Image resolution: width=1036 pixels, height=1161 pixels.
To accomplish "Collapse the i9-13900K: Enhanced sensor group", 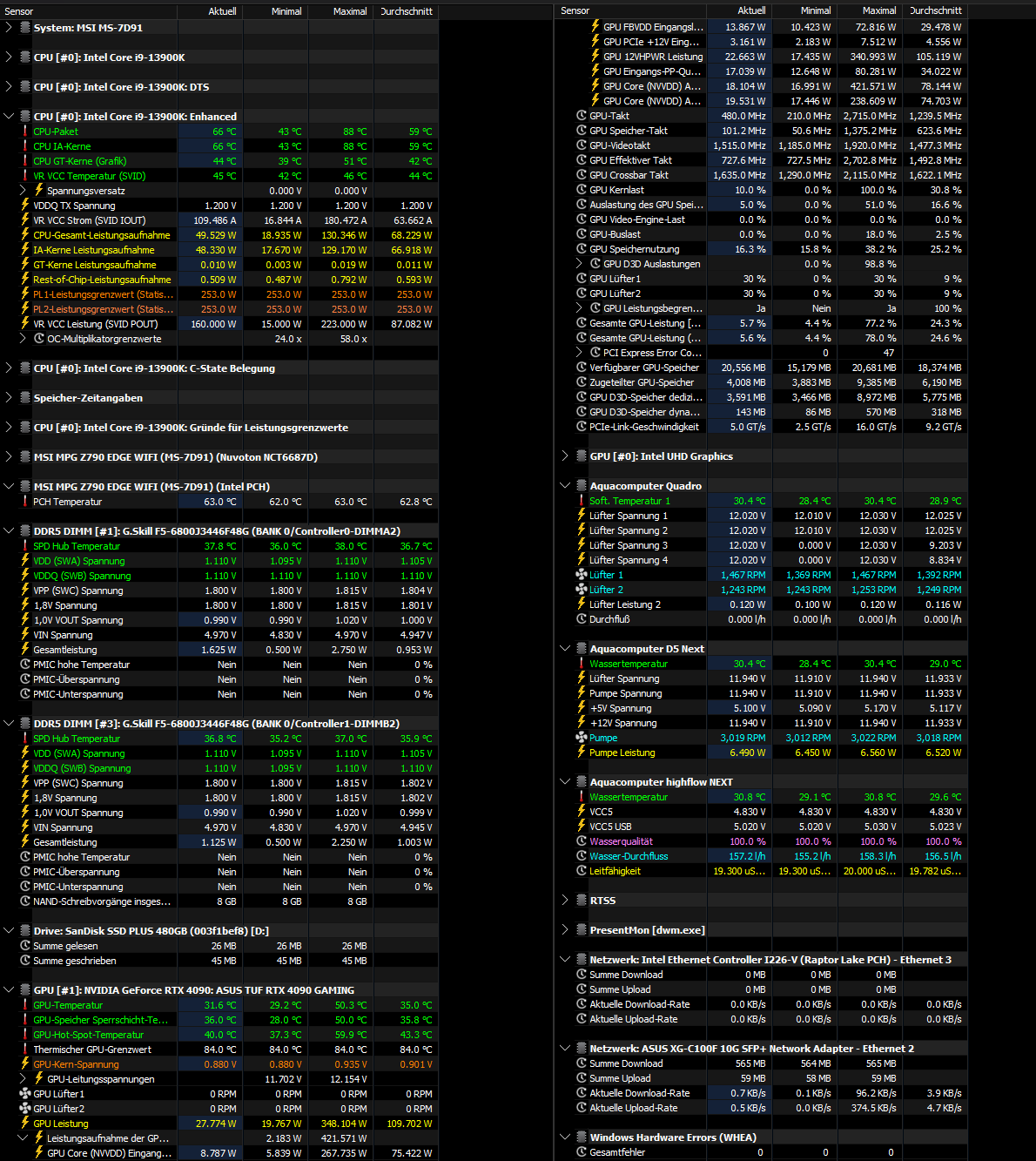I will (x=9, y=117).
